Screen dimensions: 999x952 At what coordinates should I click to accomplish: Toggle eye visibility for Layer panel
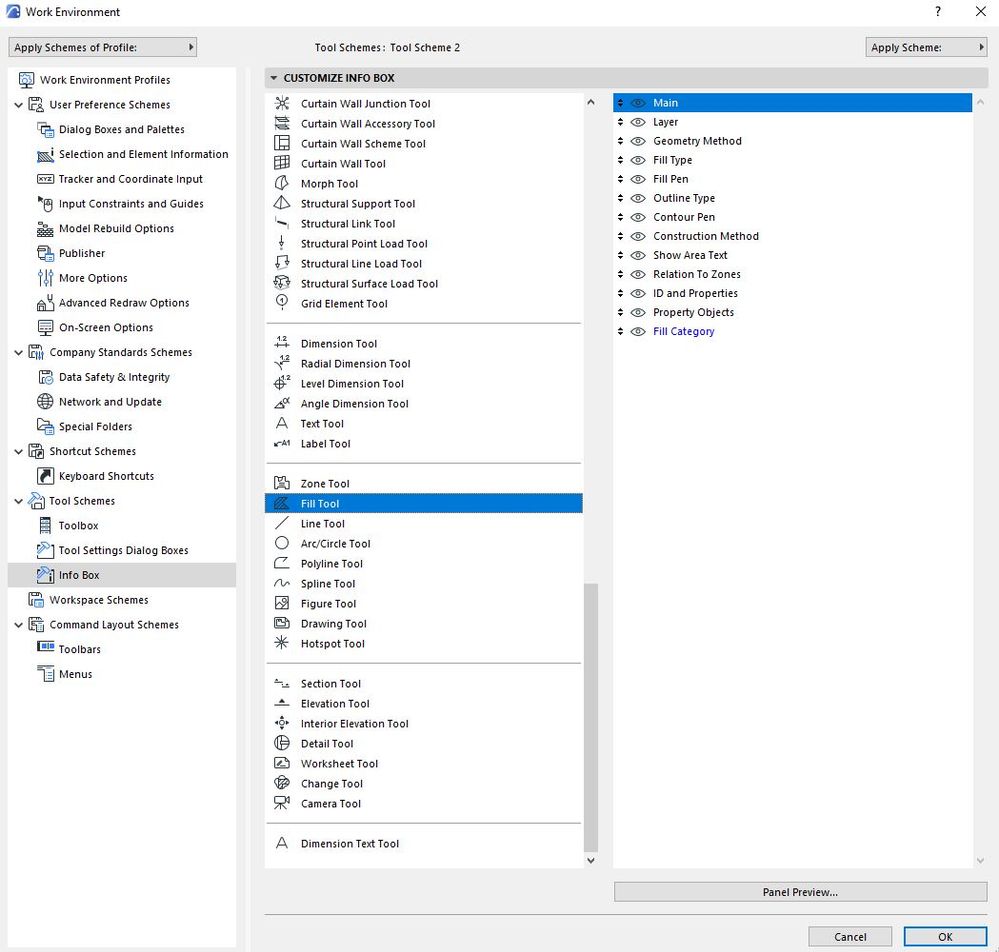638,122
